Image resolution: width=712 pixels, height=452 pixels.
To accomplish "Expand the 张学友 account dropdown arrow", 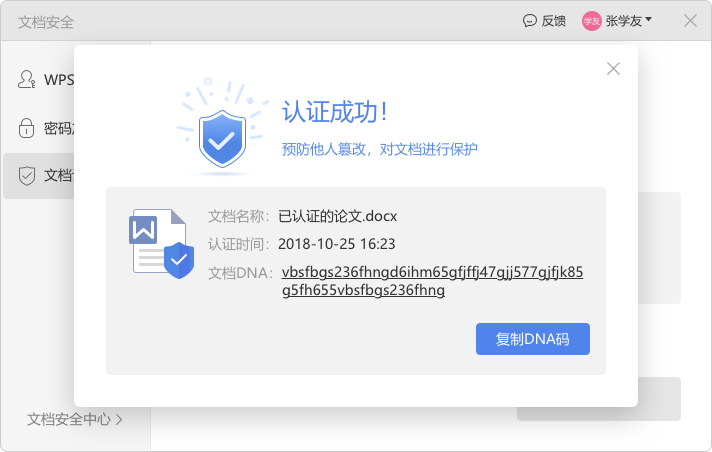I will pos(648,20).
